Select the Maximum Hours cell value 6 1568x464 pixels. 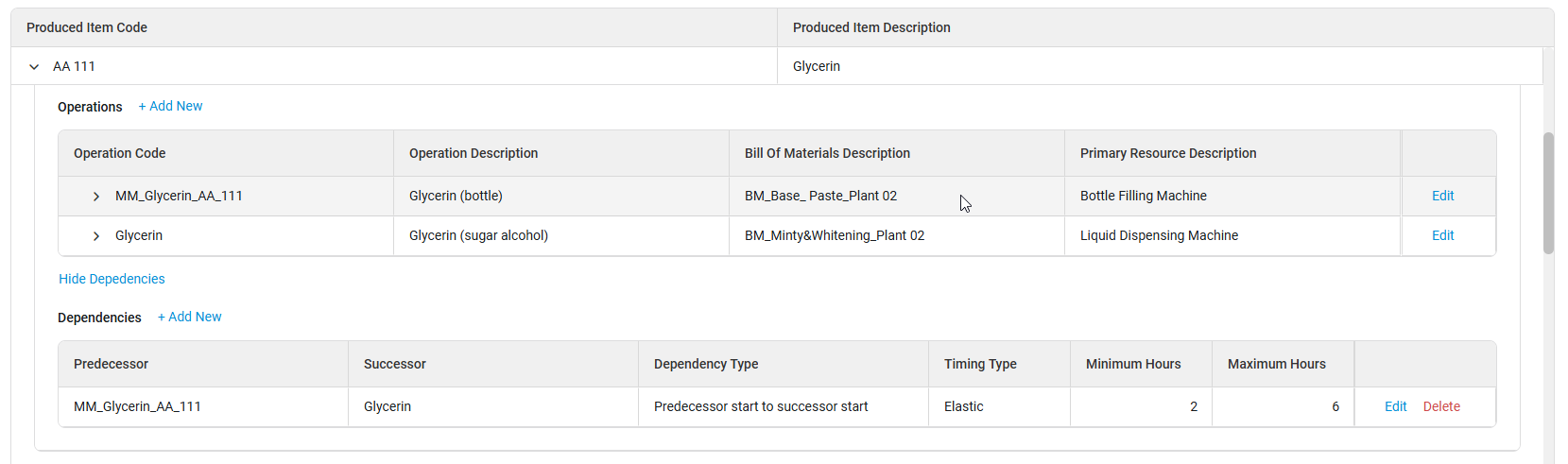(x=1335, y=407)
